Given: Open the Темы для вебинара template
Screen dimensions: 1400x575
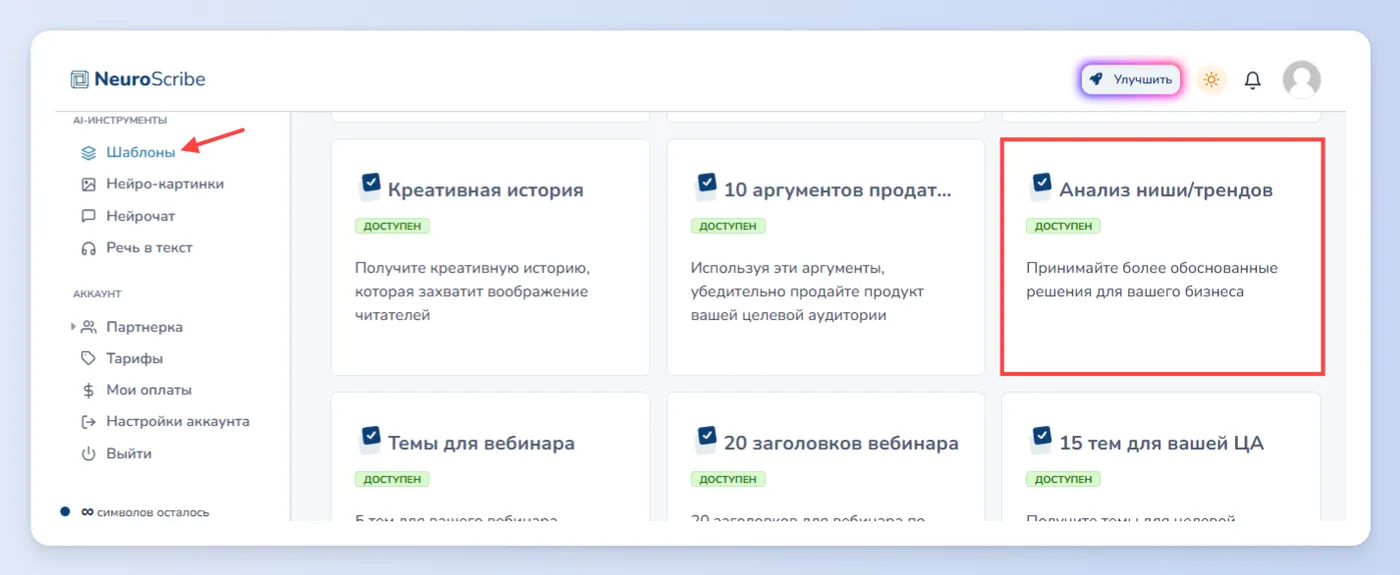Looking at the screenshot, I should tap(490, 457).
